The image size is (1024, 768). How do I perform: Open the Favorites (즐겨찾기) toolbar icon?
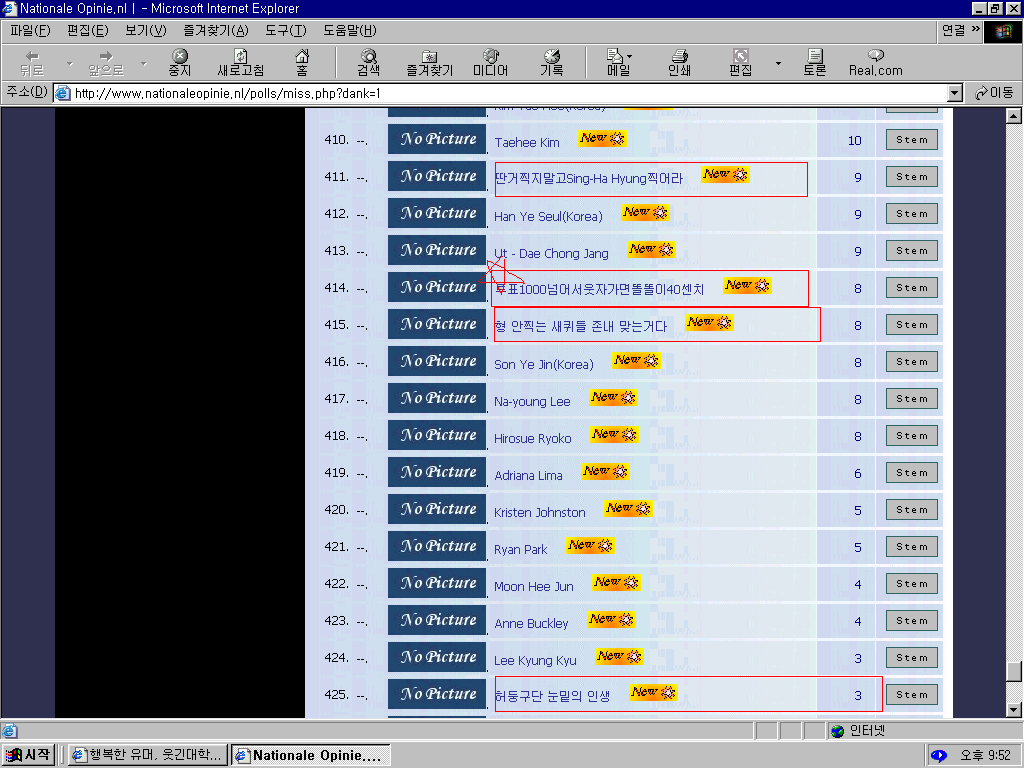(430, 62)
